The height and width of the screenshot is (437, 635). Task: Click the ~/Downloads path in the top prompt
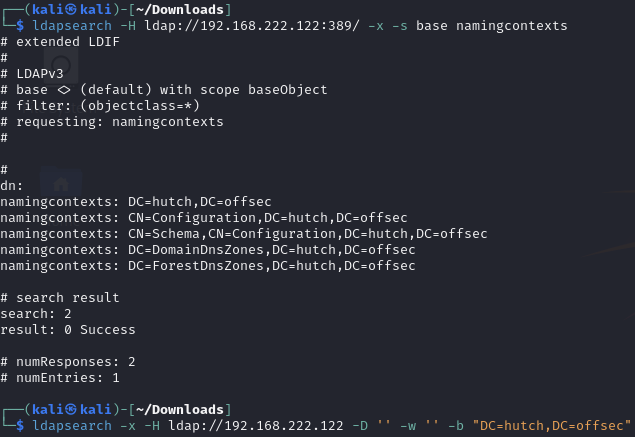184,8
